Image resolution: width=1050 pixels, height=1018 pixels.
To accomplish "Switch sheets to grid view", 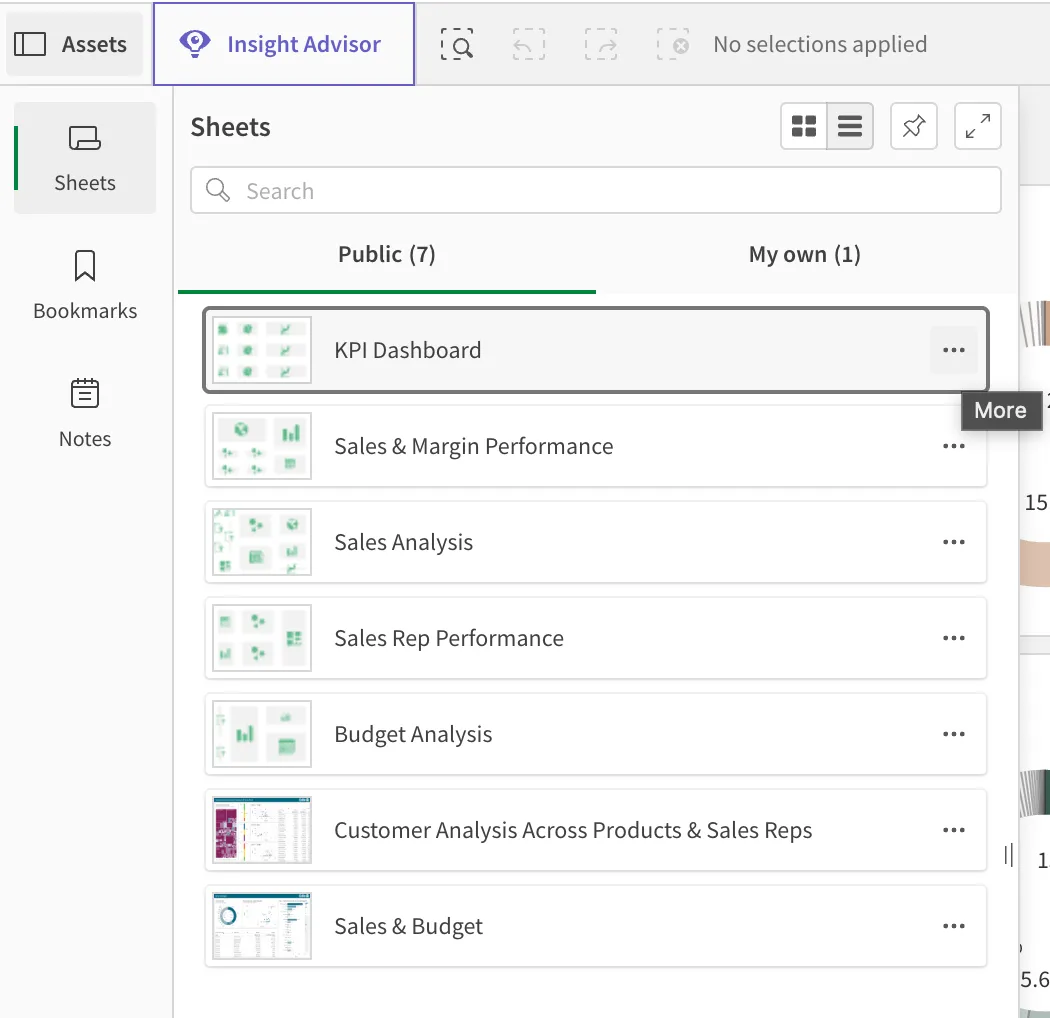I will pyautogui.click(x=803, y=126).
